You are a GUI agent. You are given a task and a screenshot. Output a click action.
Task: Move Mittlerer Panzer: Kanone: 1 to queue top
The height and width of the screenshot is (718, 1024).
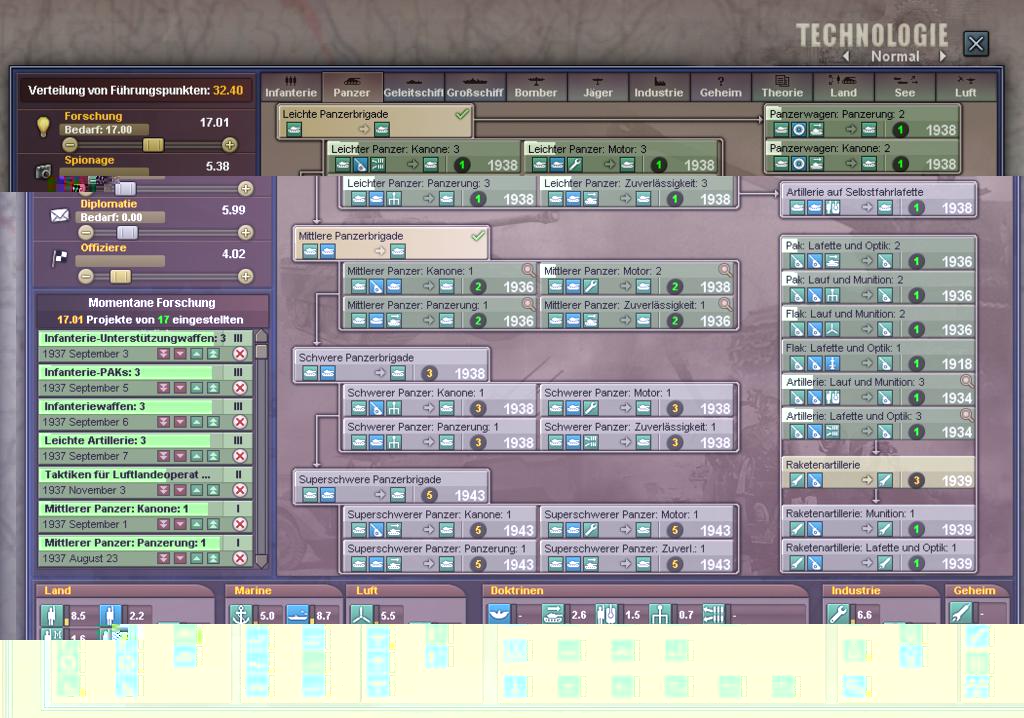[213, 524]
